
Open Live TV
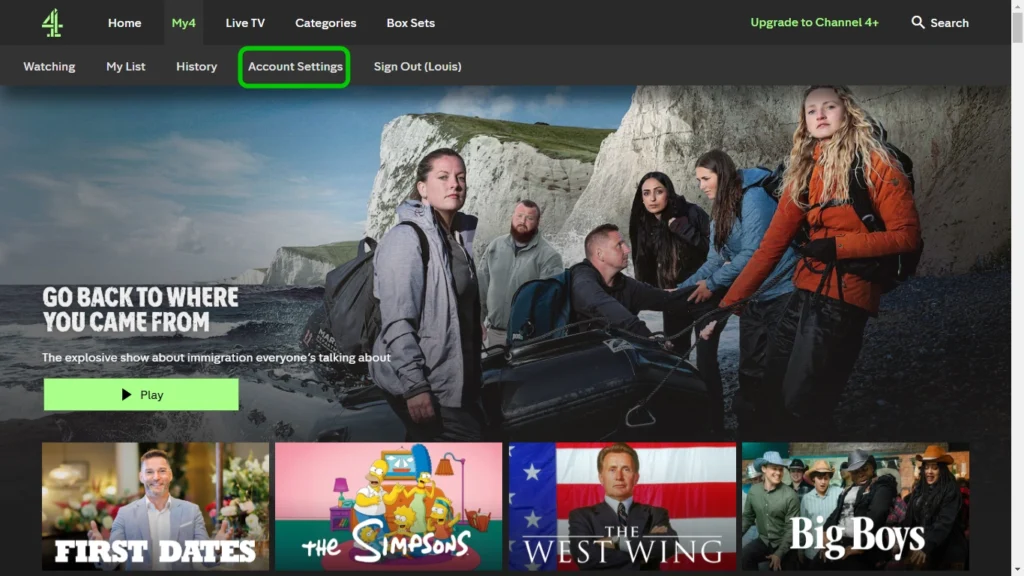tap(245, 23)
